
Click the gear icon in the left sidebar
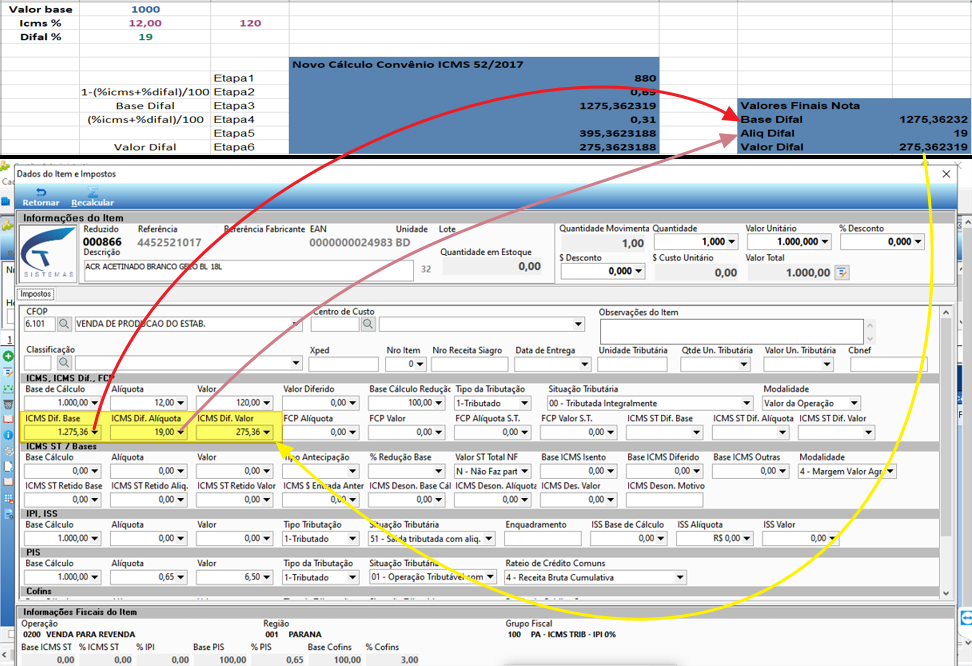(8, 451)
